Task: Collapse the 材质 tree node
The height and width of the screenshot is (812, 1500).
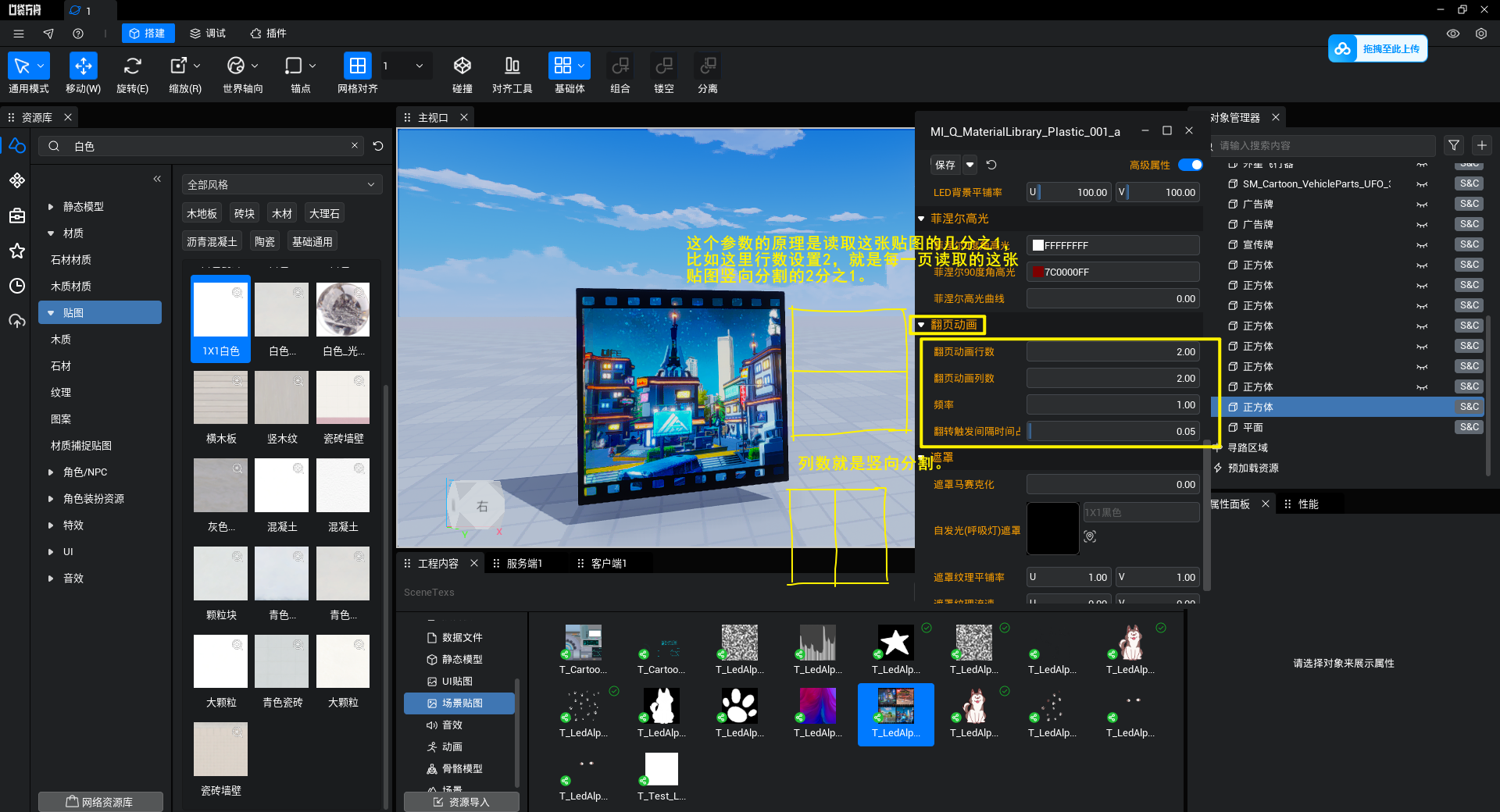Action: (x=51, y=233)
